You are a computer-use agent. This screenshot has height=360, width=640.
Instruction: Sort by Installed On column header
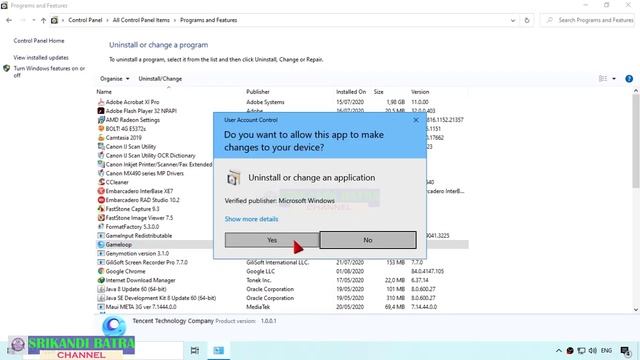[x=351, y=92]
